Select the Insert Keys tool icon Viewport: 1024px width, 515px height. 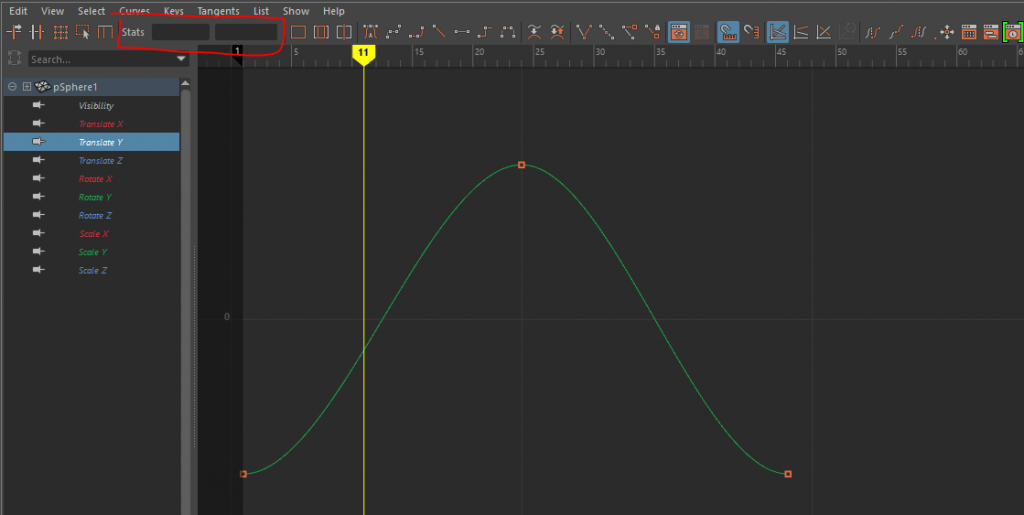click(x=37, y=32)
